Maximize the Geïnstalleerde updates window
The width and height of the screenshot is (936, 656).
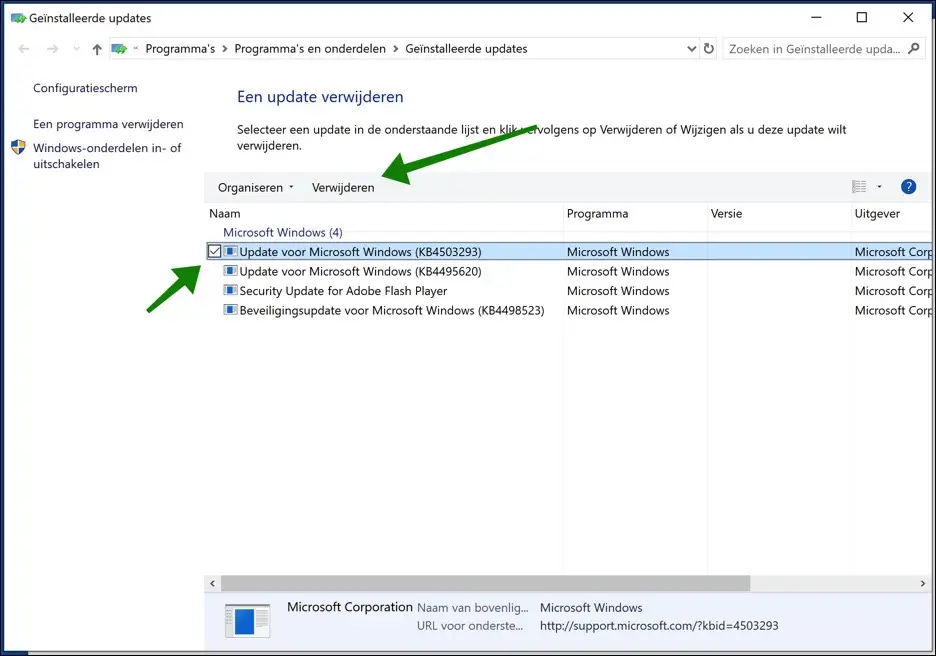862,17
